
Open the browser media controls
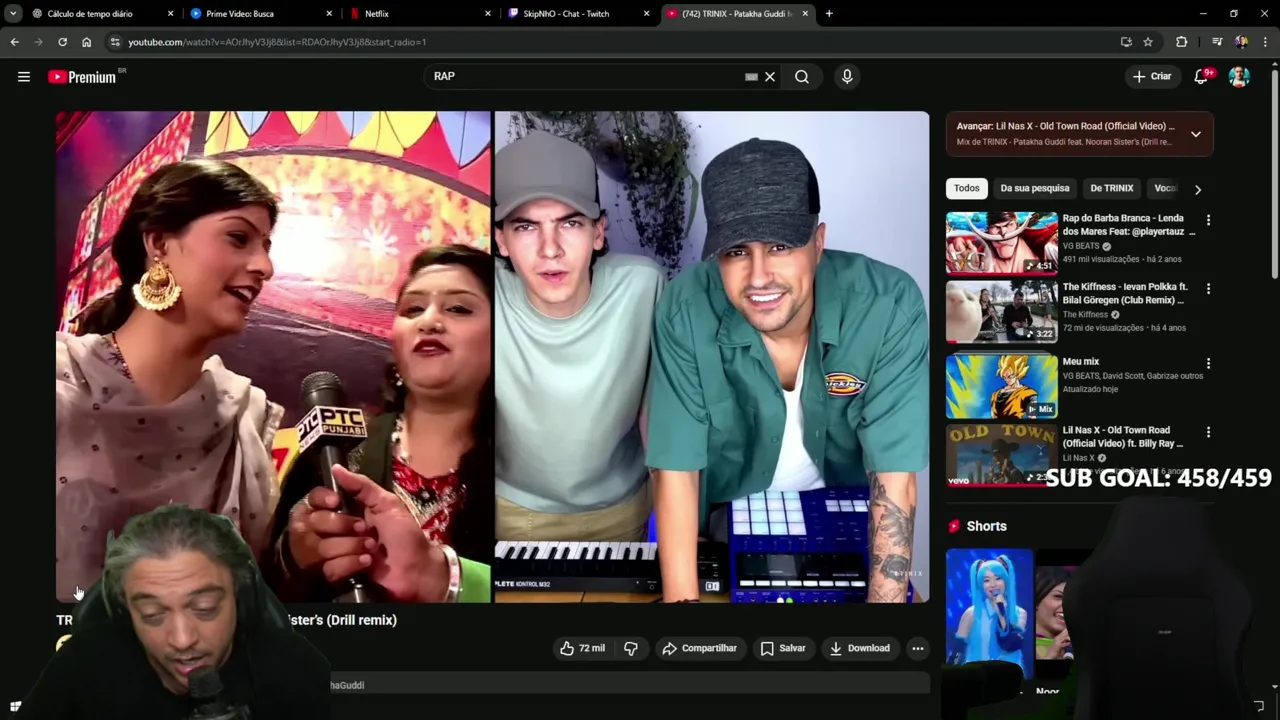pyautogui.click(x=1216, y=42)
